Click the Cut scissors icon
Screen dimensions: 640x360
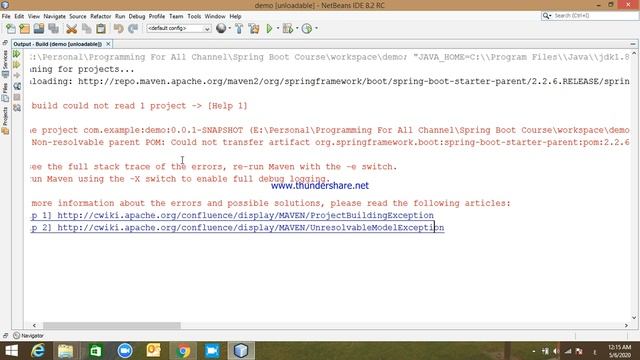coord(71,29)
